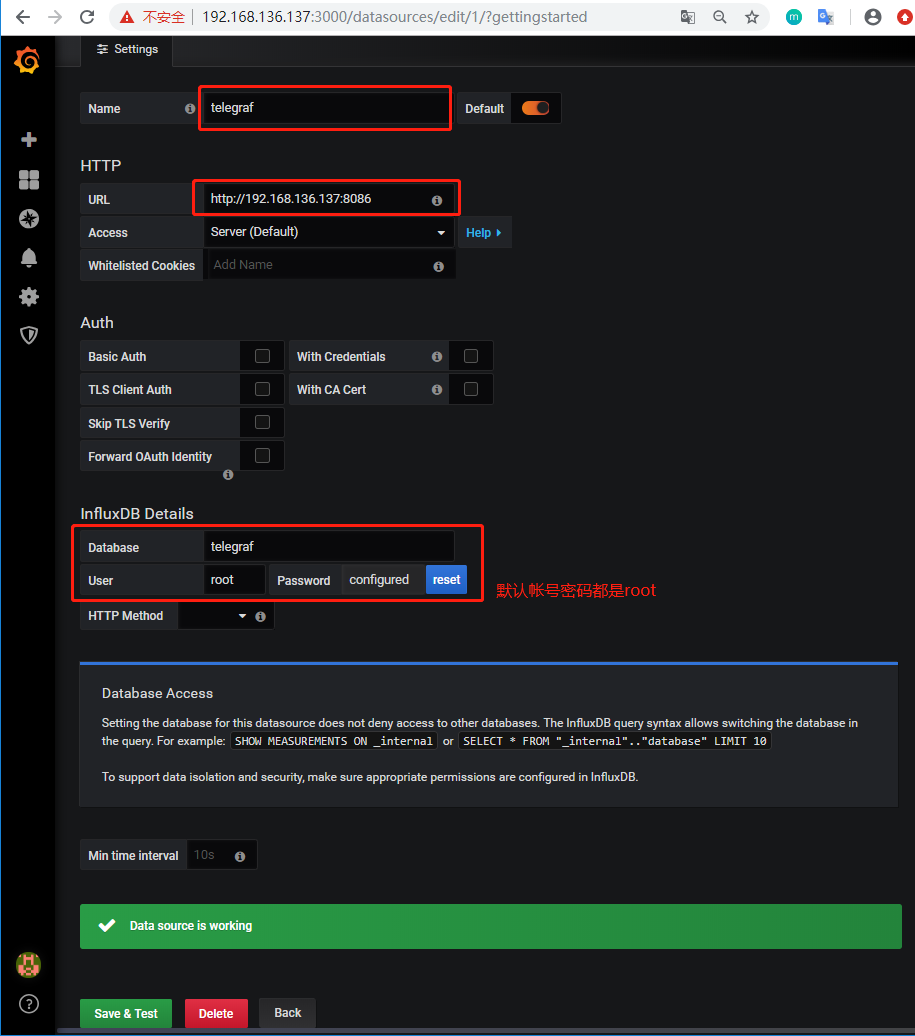Click the With Credentials info icon

pos(437,357)
